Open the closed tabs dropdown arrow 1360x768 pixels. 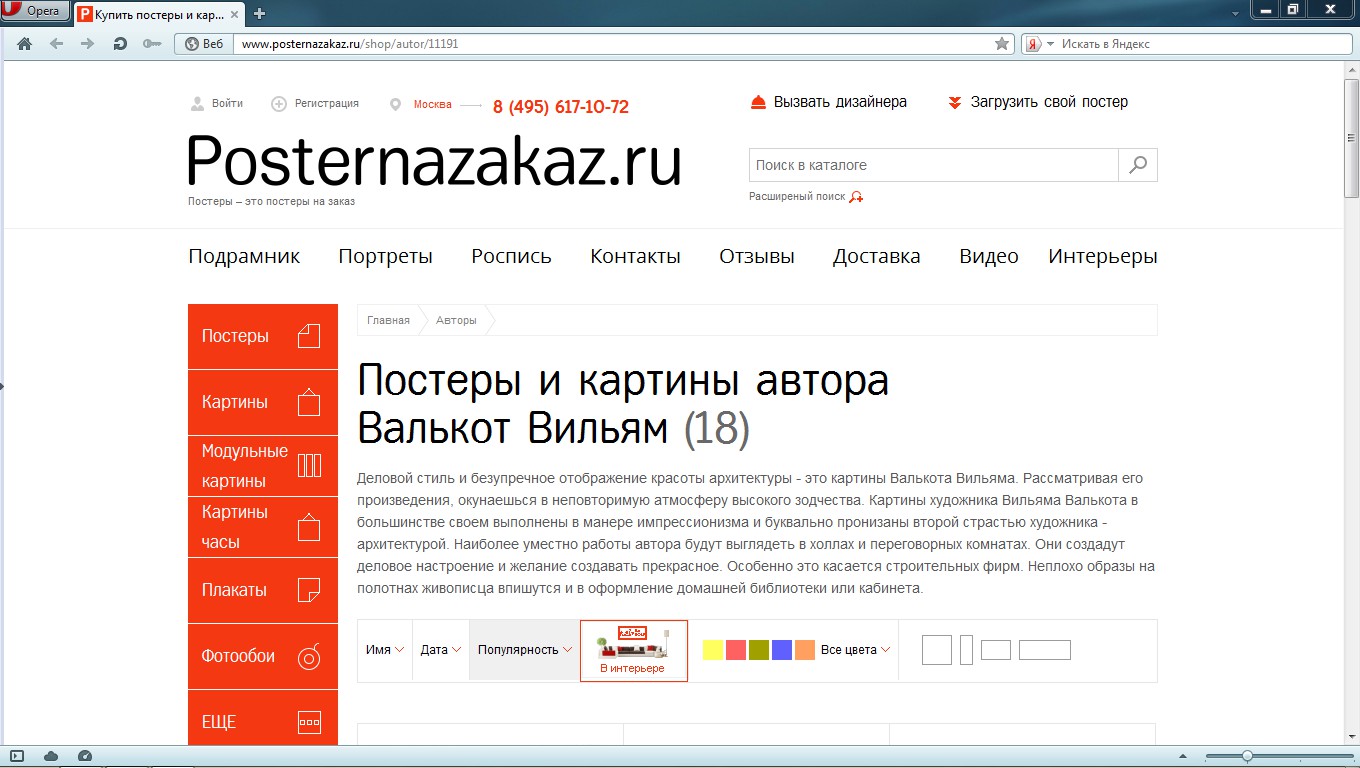pyautogui.click(x=1235, y=13)
